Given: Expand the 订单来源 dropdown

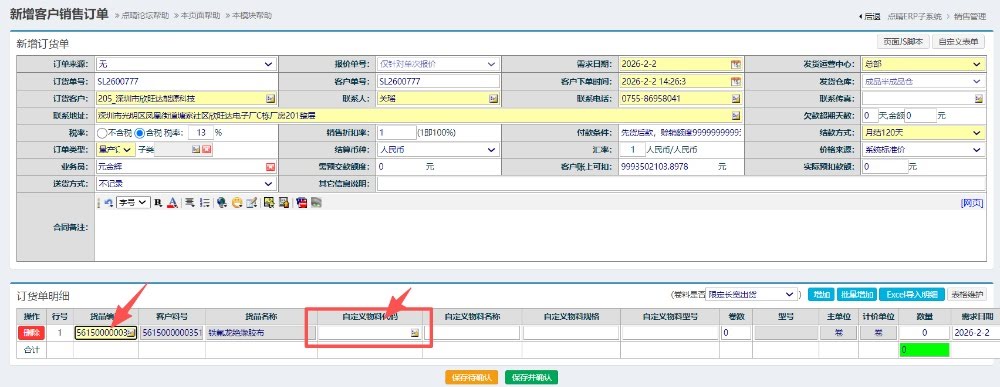Looking at the screenshot, I should click(186, 64).
